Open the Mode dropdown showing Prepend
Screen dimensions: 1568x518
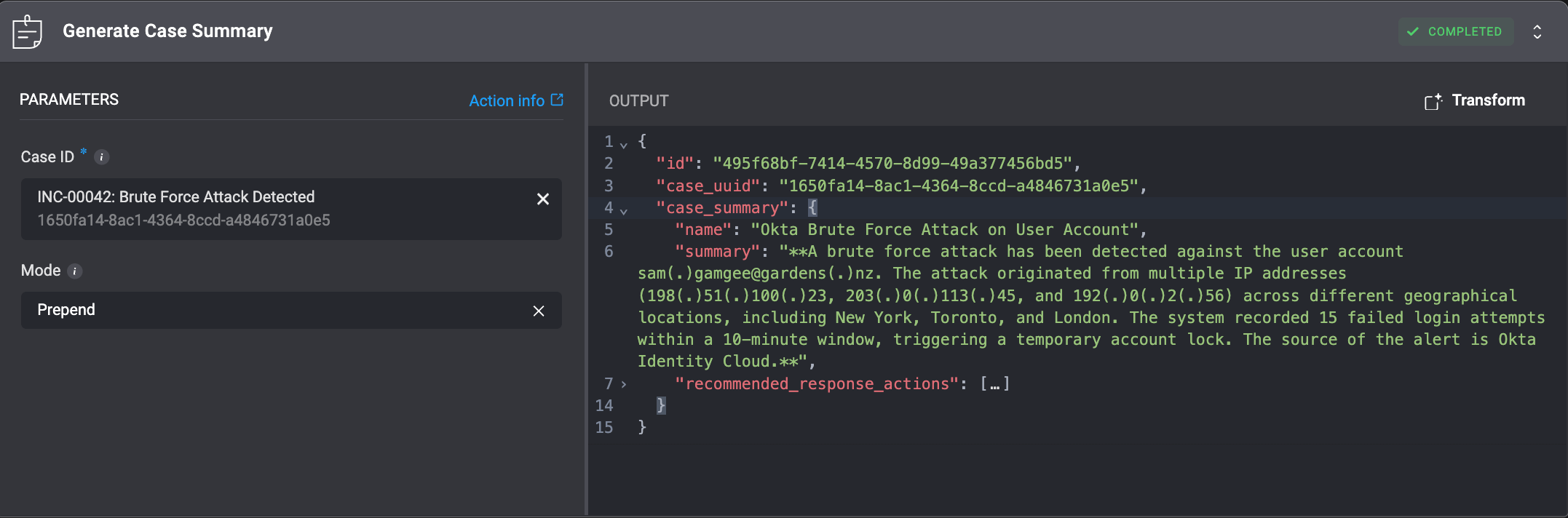tap(291, 311)
